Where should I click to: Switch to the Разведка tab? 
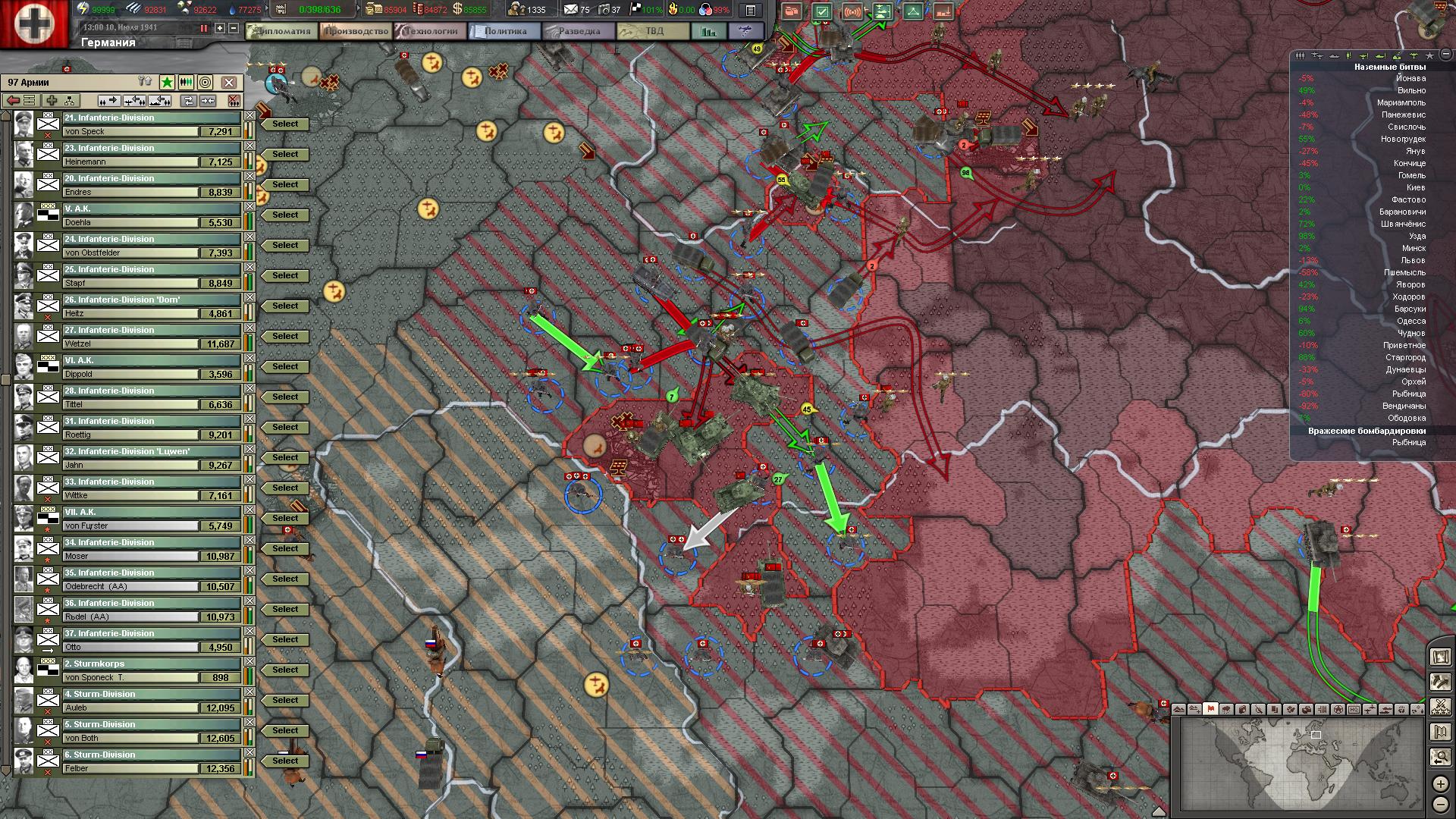click(579, 31)
